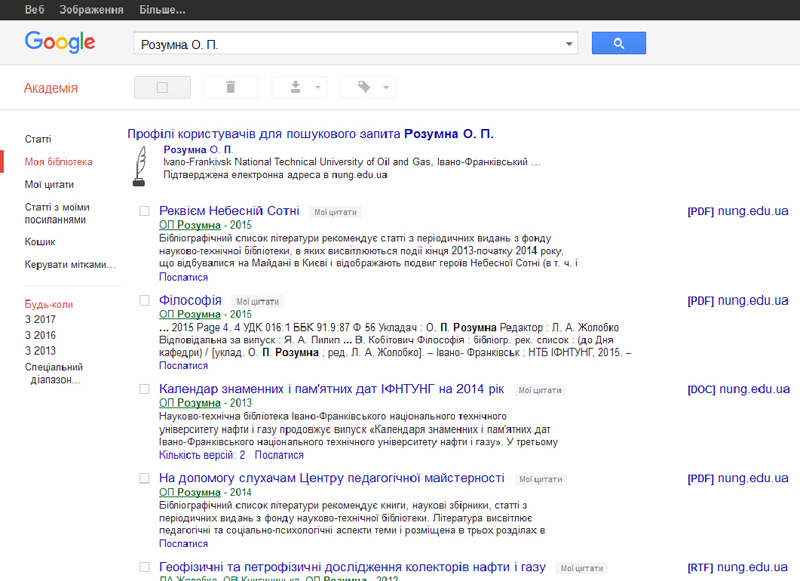Open the Більше... menu
Viewport: 800px width, 581px height.
point(162,10)
